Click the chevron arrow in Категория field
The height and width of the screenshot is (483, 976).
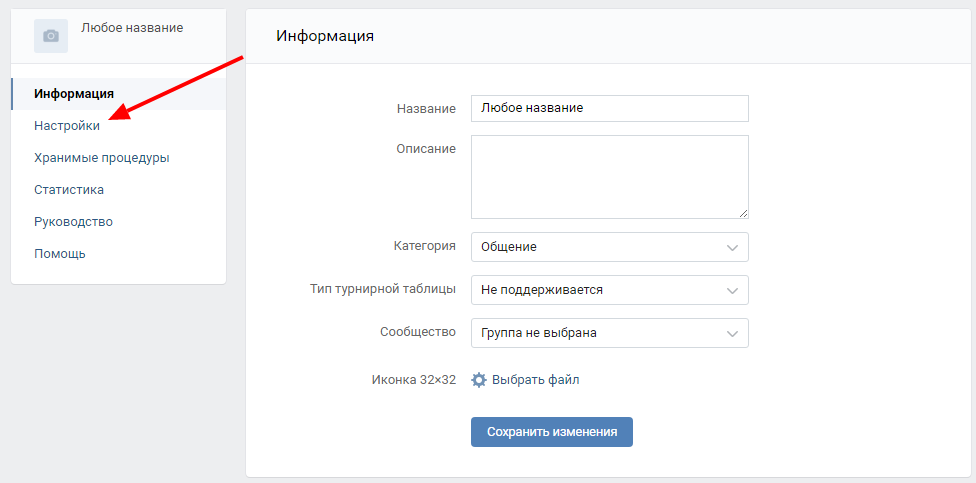(x=733, y=247)
